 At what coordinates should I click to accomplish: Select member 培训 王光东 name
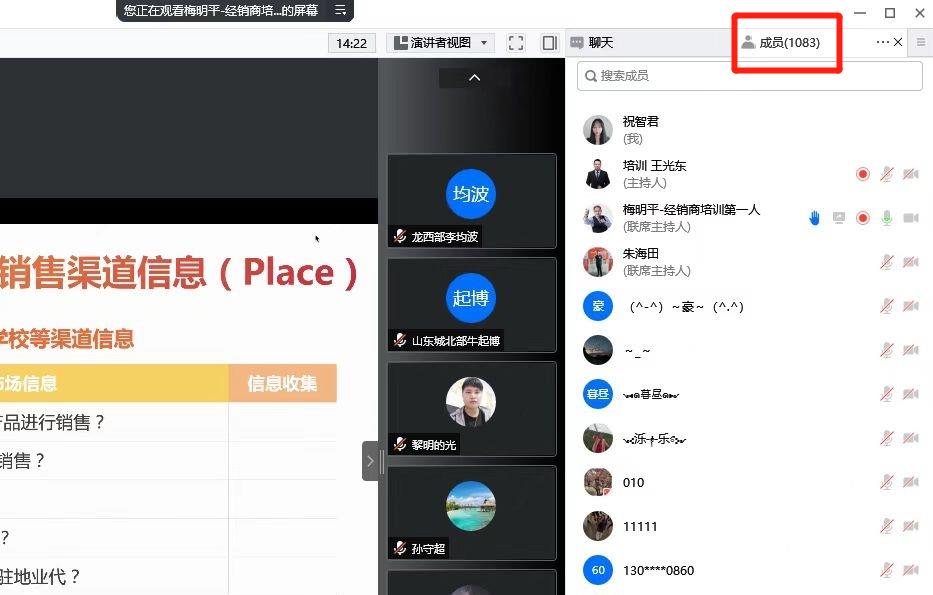tap(655, 166)
